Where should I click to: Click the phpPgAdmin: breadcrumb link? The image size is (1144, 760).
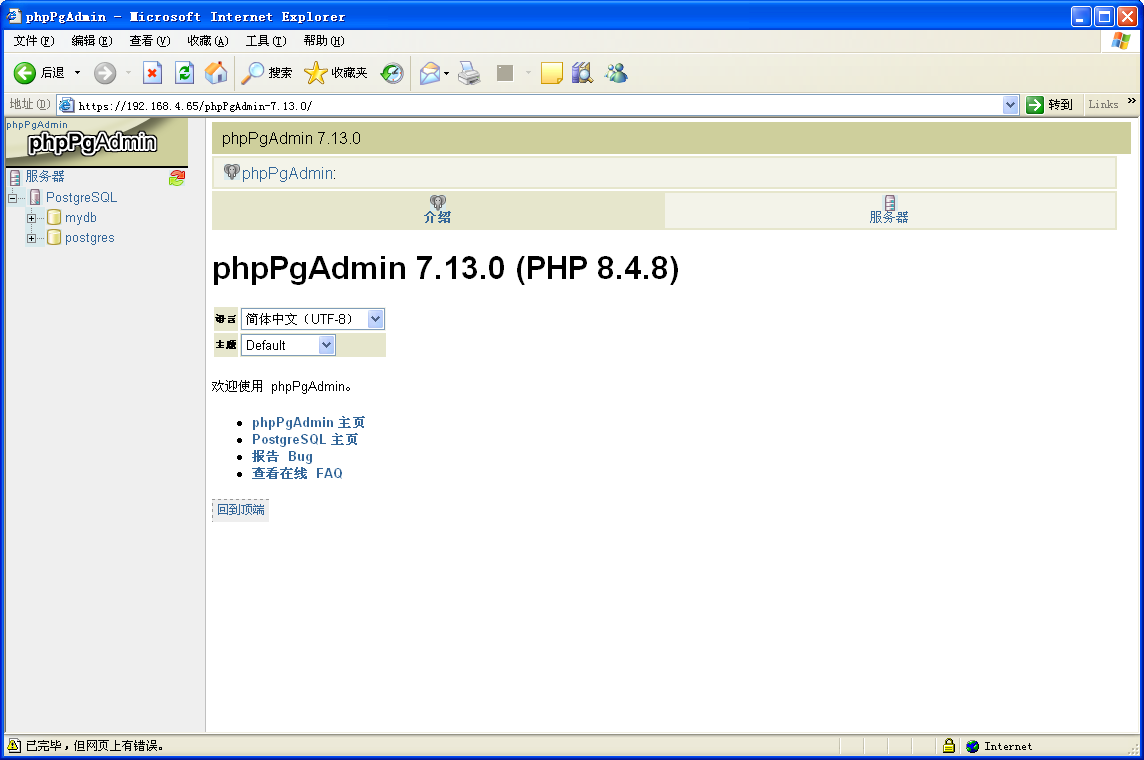pyautogui.click(x=289, y=174)
